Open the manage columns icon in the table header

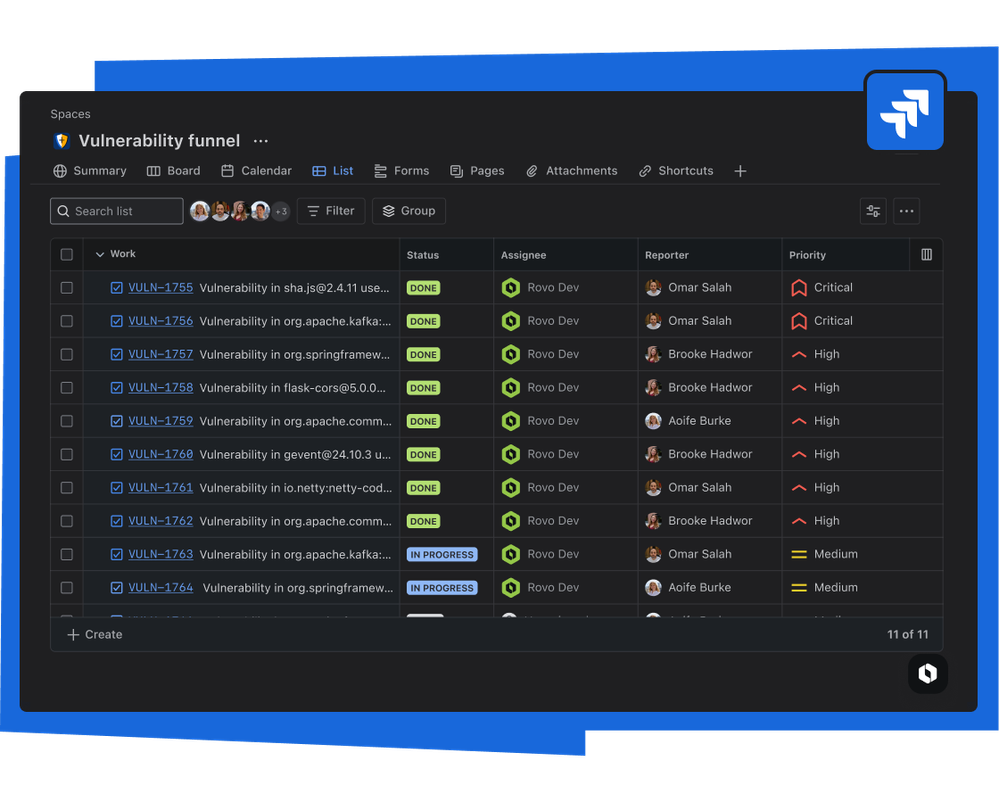click(925, 254)
